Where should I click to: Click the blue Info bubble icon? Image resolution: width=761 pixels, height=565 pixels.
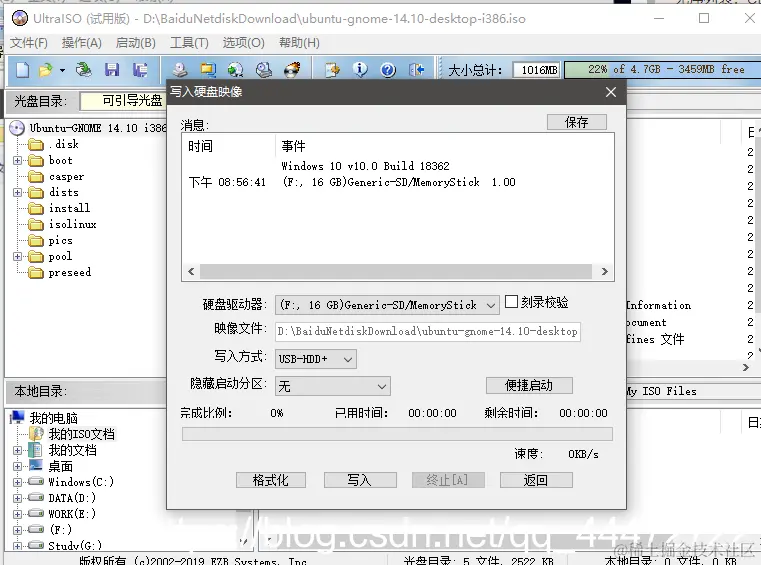pyautogui.click(x=360, y=70)
